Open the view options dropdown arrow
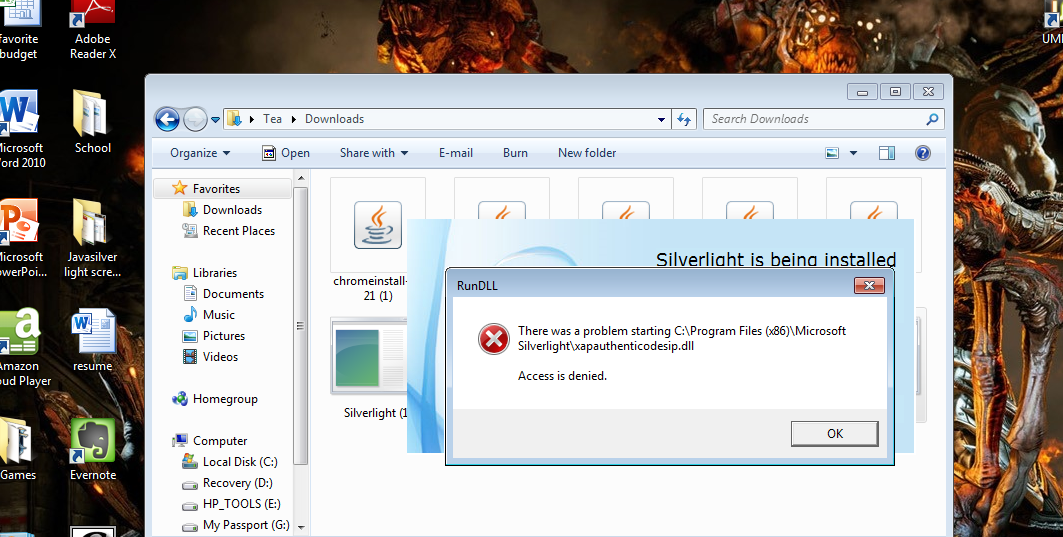The image size is (1063, 537). (x=854, y=153)
